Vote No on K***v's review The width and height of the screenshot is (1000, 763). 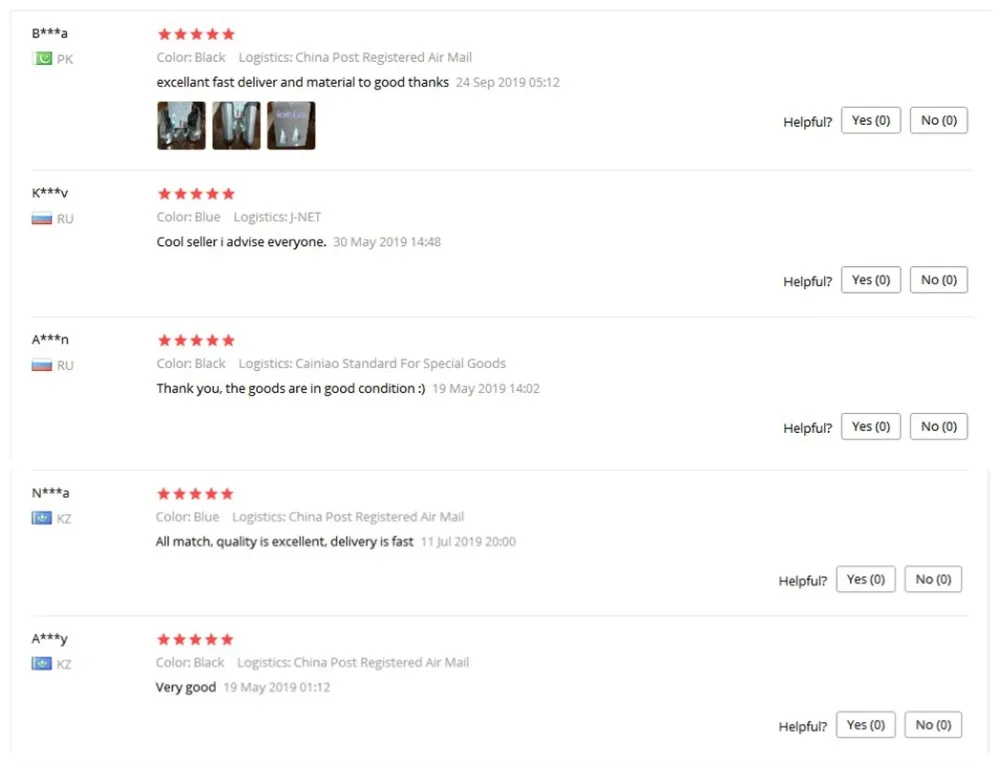point(939,280)
